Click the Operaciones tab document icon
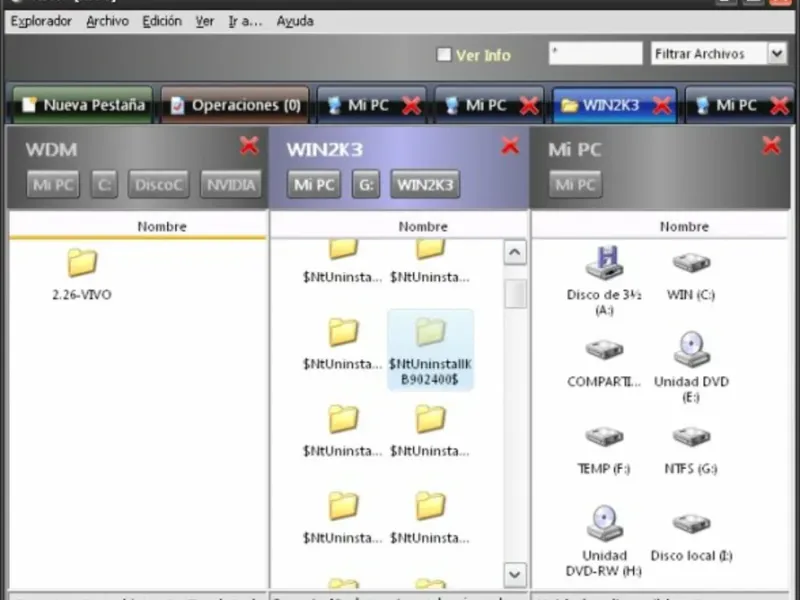This screenshot has height=600, width=800. pyautogui.click(x=177, y=106)
